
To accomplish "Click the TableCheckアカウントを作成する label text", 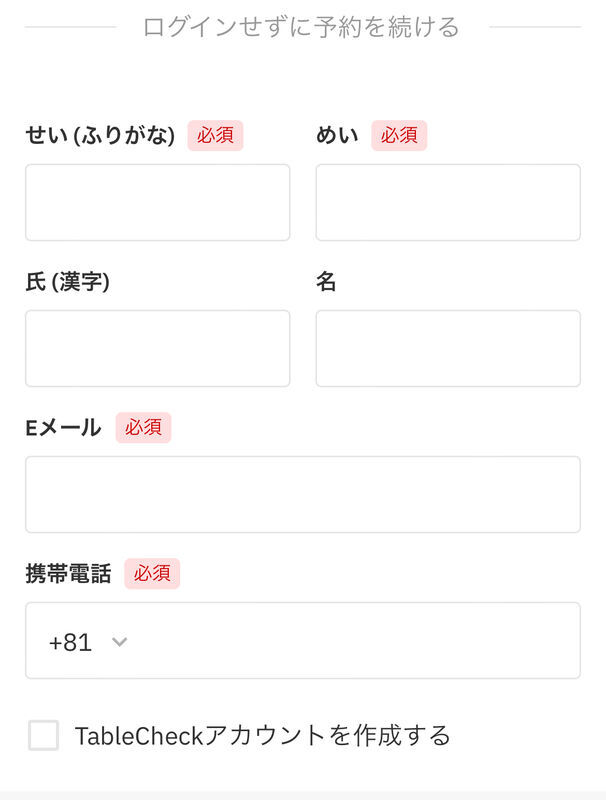I will (x=263, y=735).
